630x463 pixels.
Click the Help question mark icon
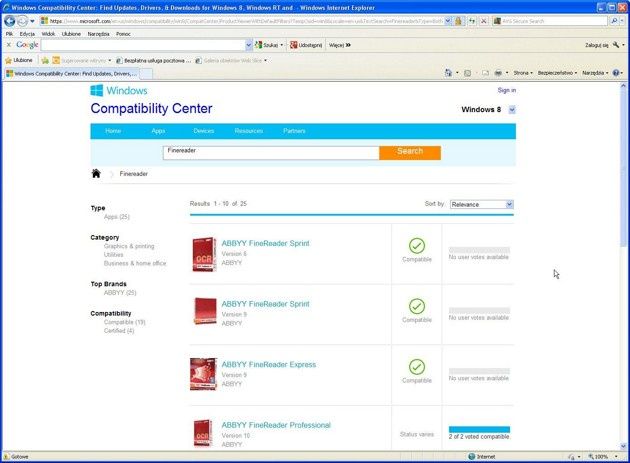point(616,73)
